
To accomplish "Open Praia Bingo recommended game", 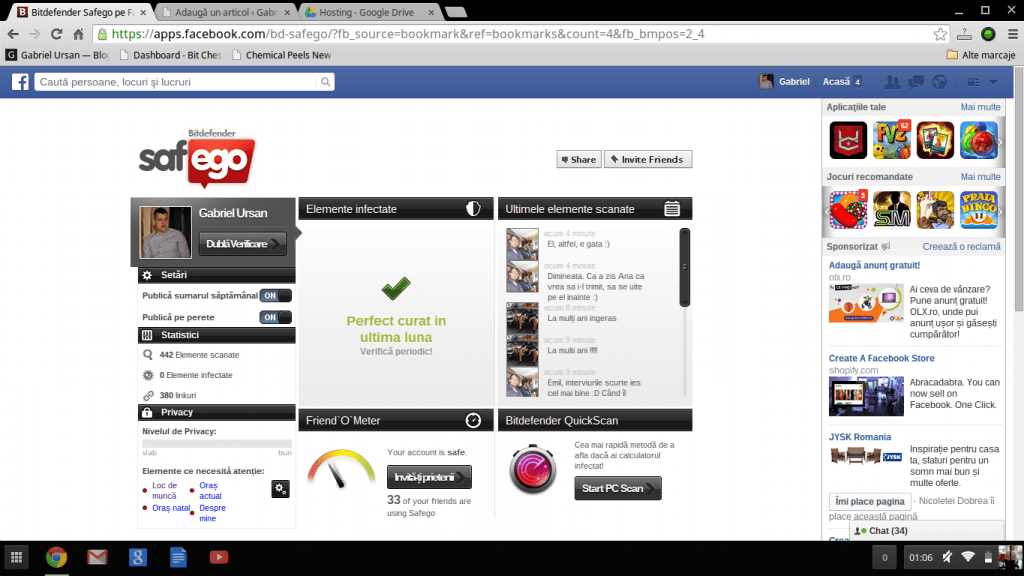I will (x=979, y=210).
